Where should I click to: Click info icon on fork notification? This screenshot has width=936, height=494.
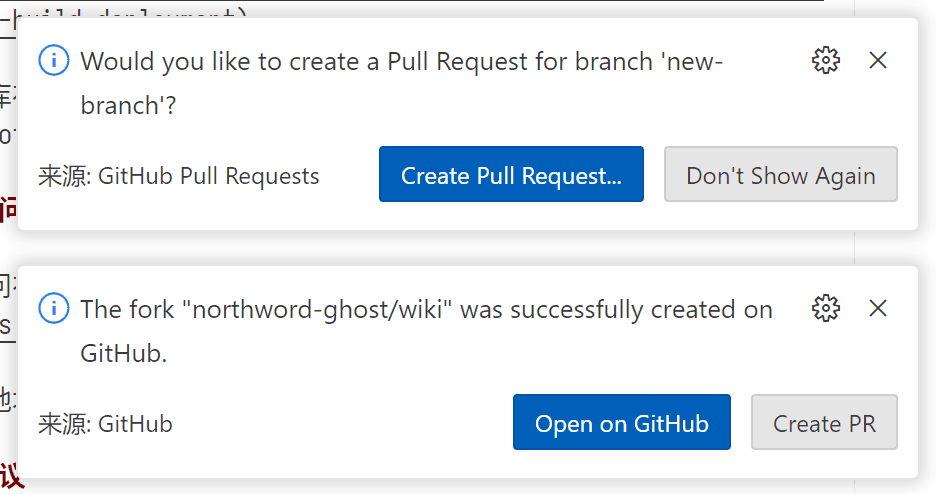(53, 309)
